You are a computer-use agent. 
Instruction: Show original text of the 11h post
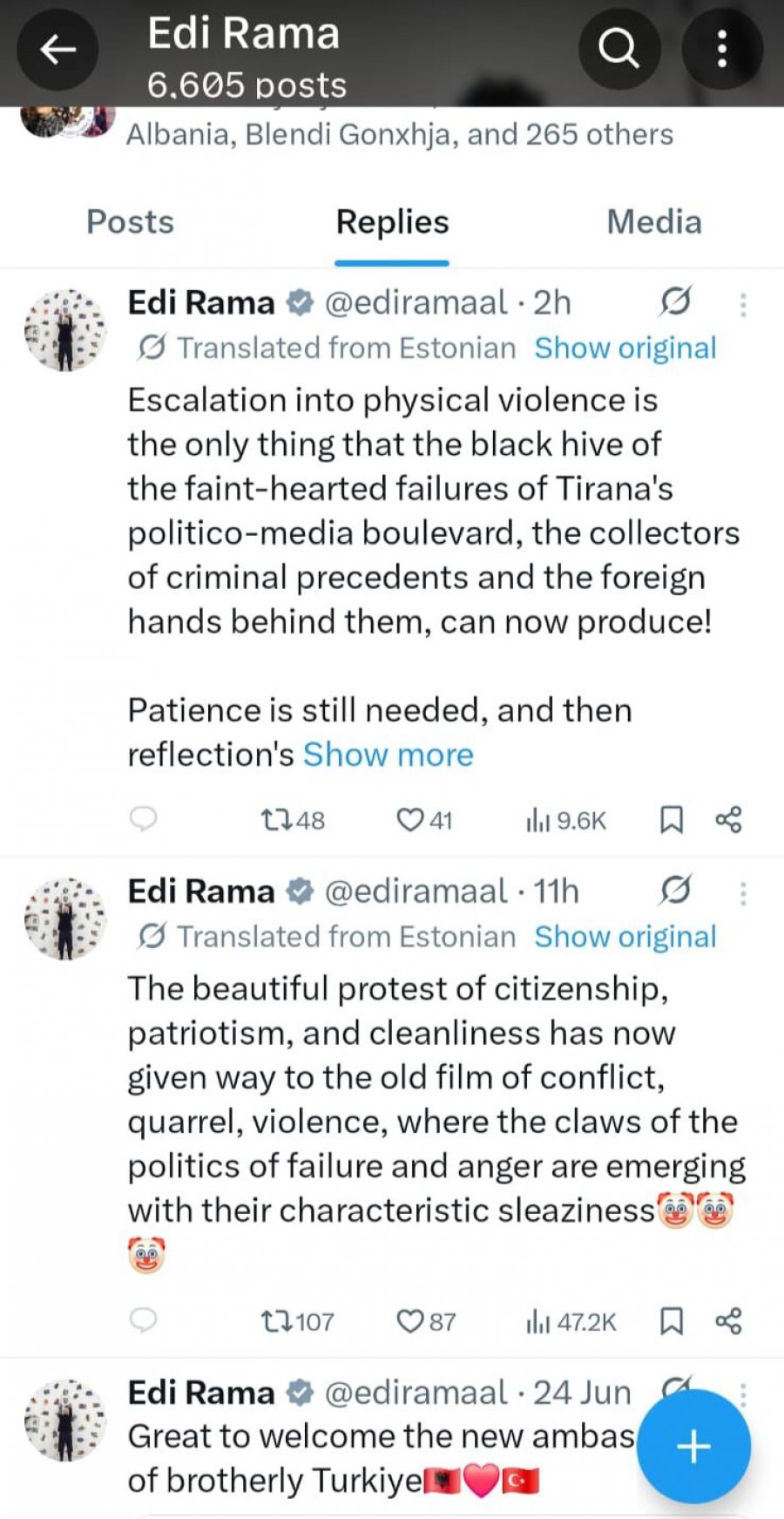pos(625,937)
